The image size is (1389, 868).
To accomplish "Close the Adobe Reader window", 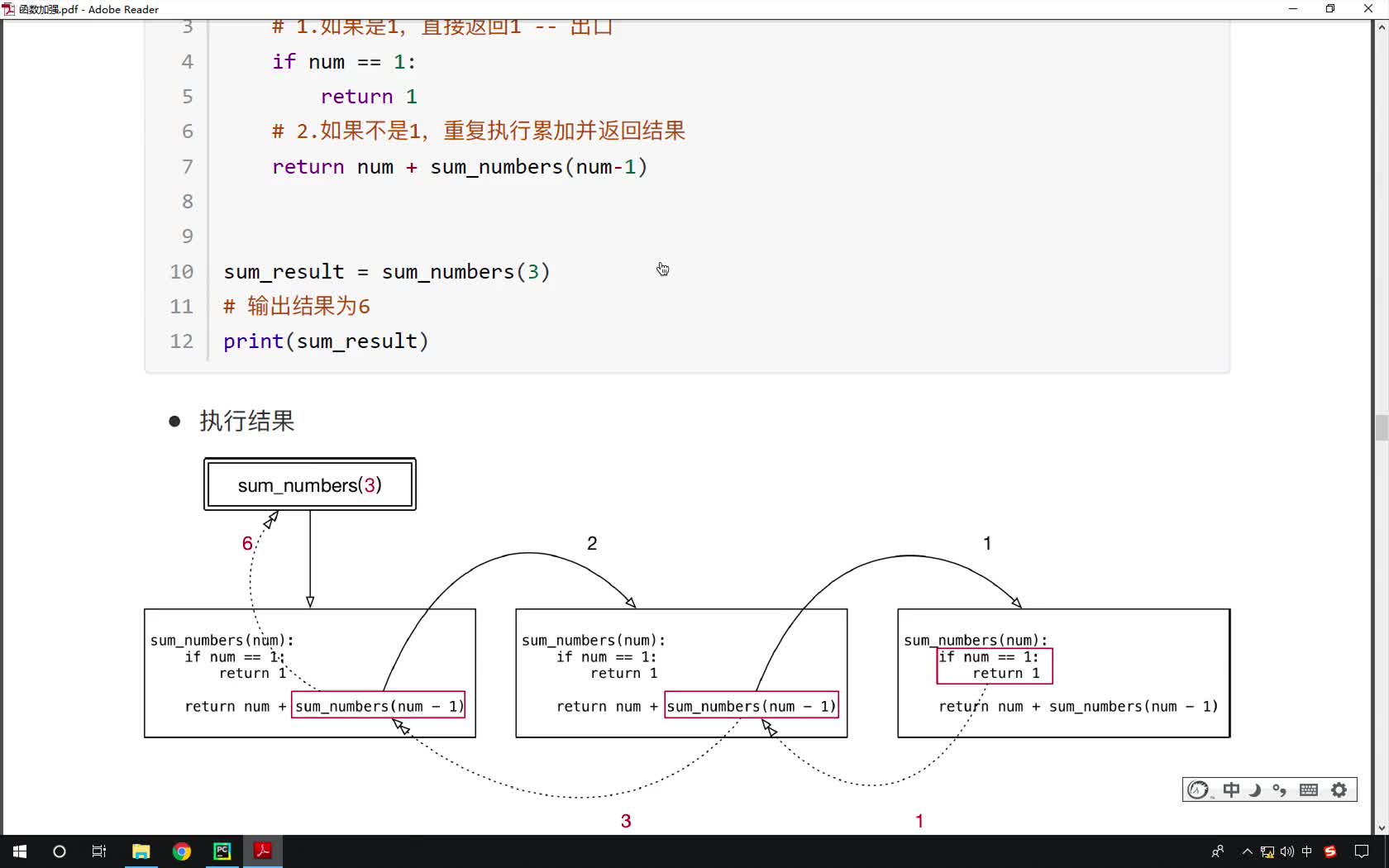I will pos(1368,9).
